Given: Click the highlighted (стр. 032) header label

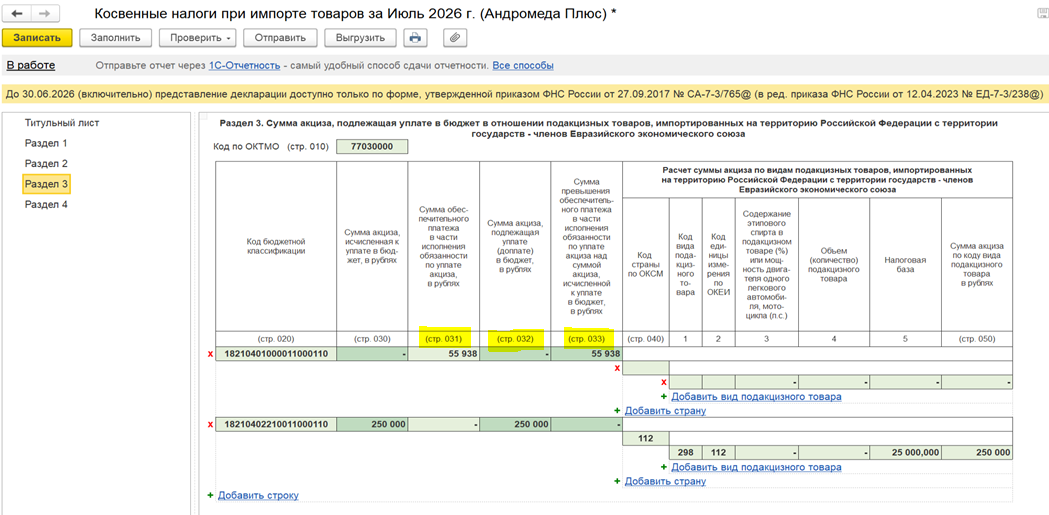Looking at the screenshot, I should [515, 339].
